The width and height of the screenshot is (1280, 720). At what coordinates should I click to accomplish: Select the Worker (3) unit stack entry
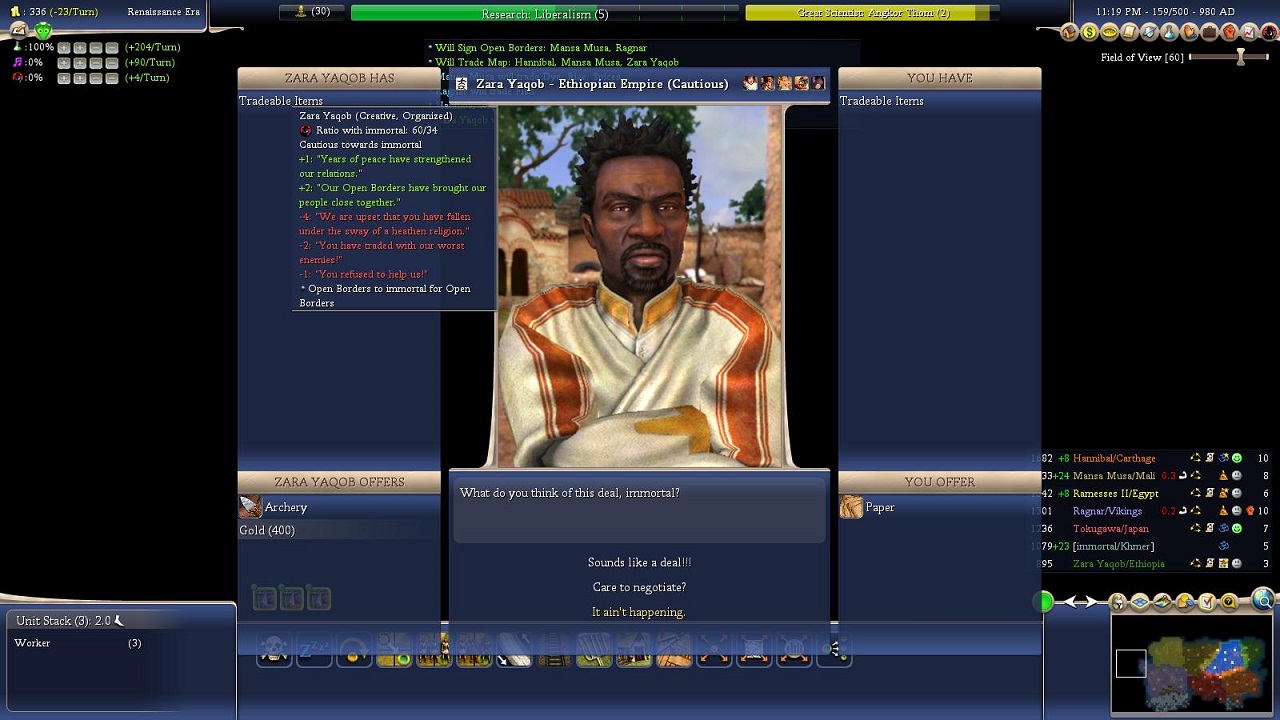pos(78,643)
